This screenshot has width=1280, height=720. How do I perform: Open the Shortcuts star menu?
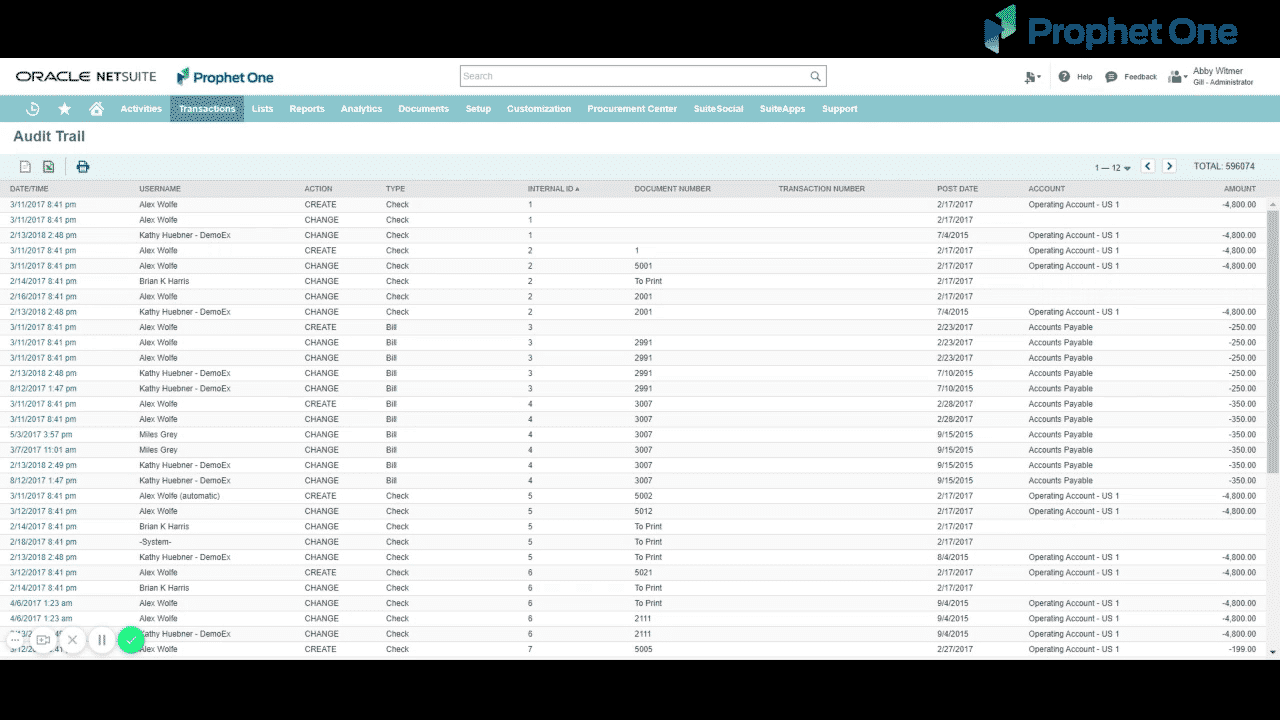[64, 108]
